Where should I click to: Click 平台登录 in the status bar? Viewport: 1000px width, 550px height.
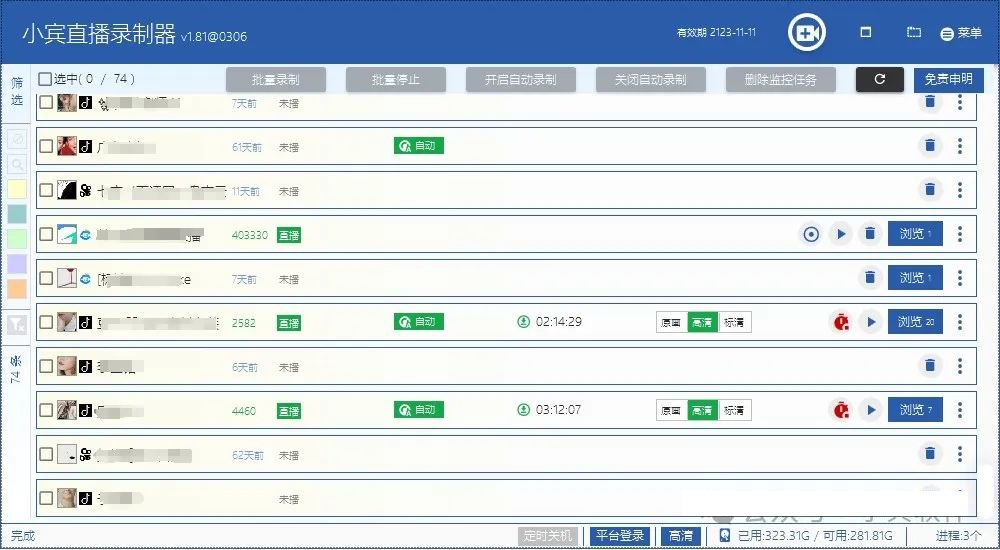(619, 536)
